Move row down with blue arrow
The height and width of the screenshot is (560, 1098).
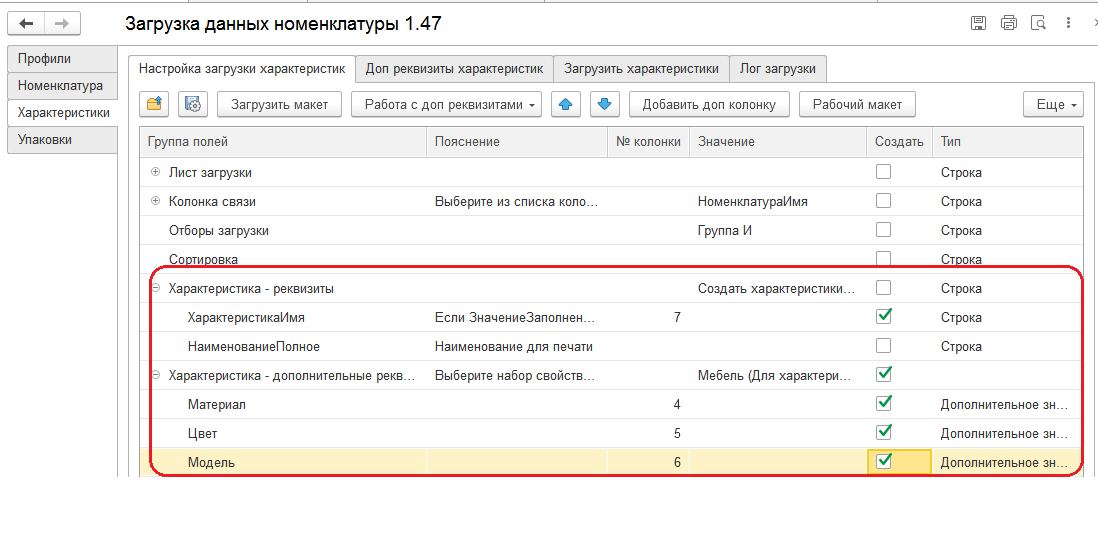pyautogui.click(x=604, y=104)
